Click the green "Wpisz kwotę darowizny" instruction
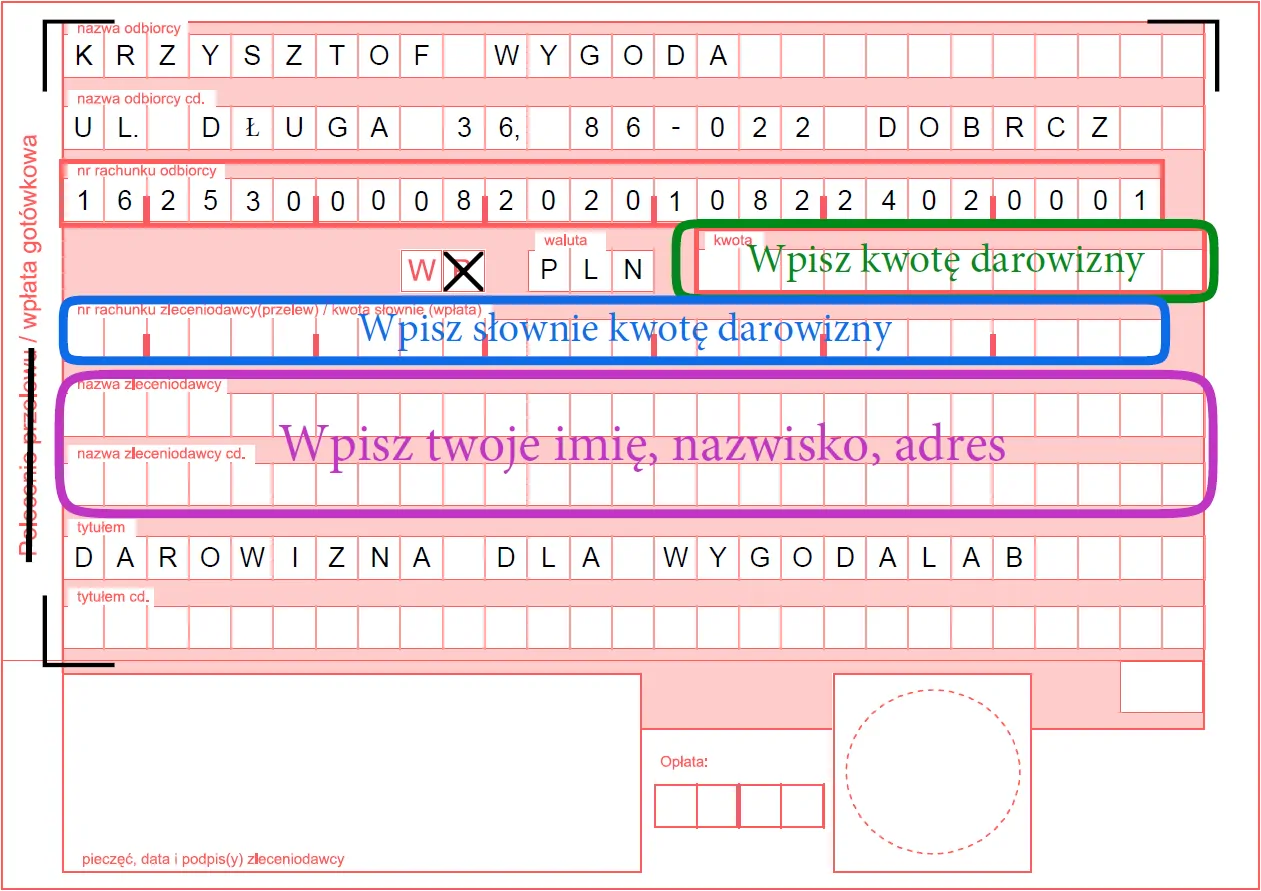Viewport: 1261px width, 891px height. [x=948, y=260]
